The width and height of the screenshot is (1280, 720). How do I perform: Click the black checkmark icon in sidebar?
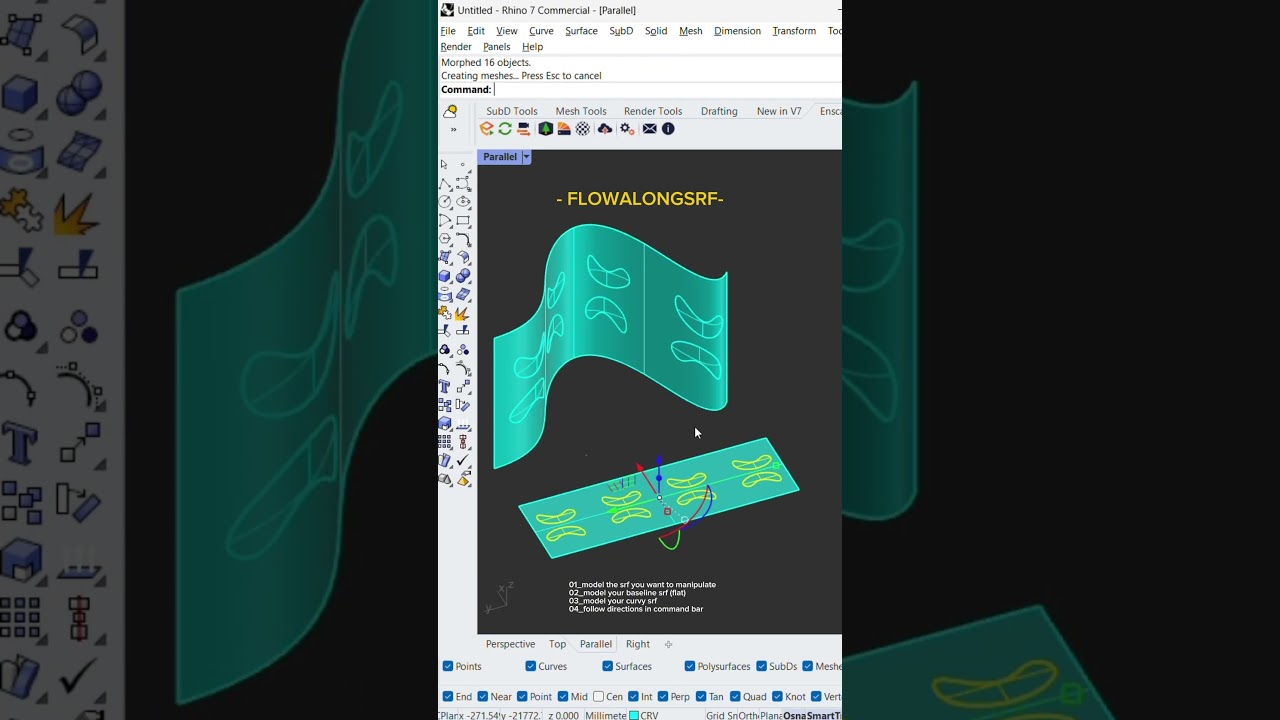pyautogui.click(x=463, y=461)
